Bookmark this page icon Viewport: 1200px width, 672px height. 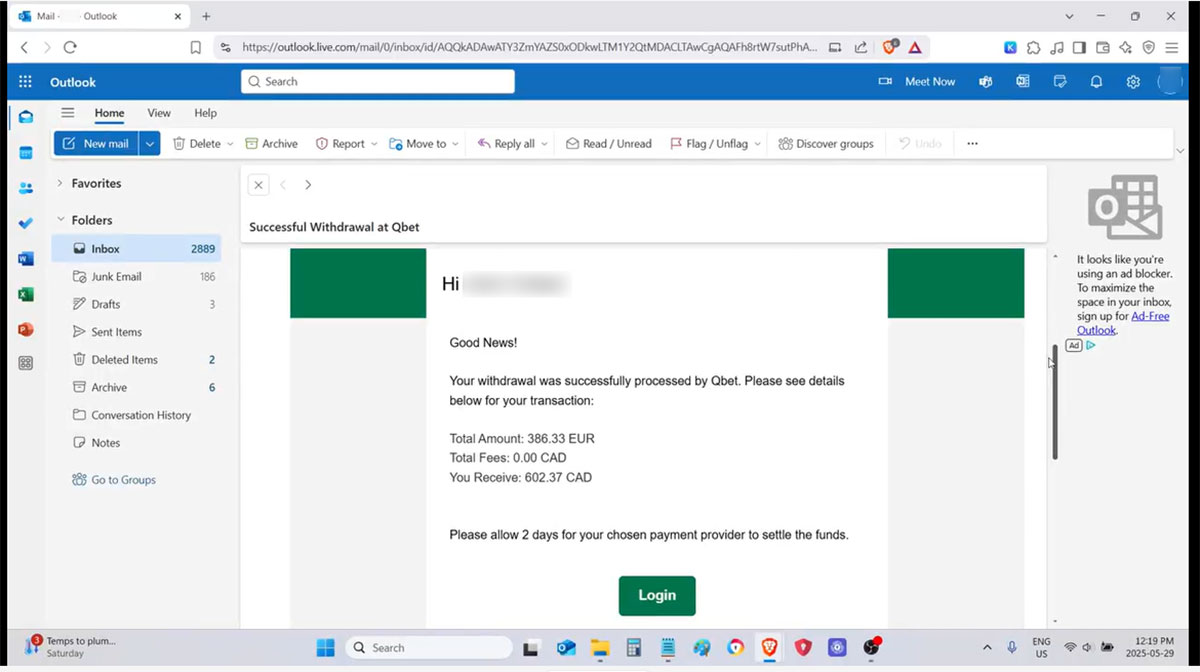[196, 47]
